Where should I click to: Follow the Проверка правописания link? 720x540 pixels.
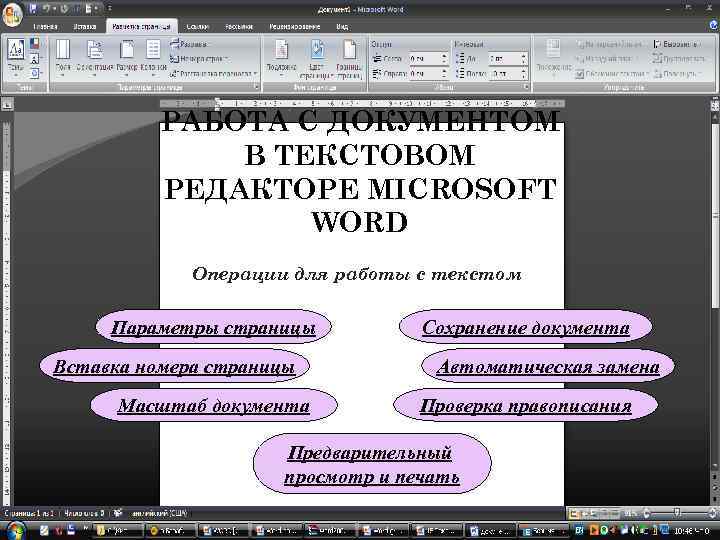525,406
